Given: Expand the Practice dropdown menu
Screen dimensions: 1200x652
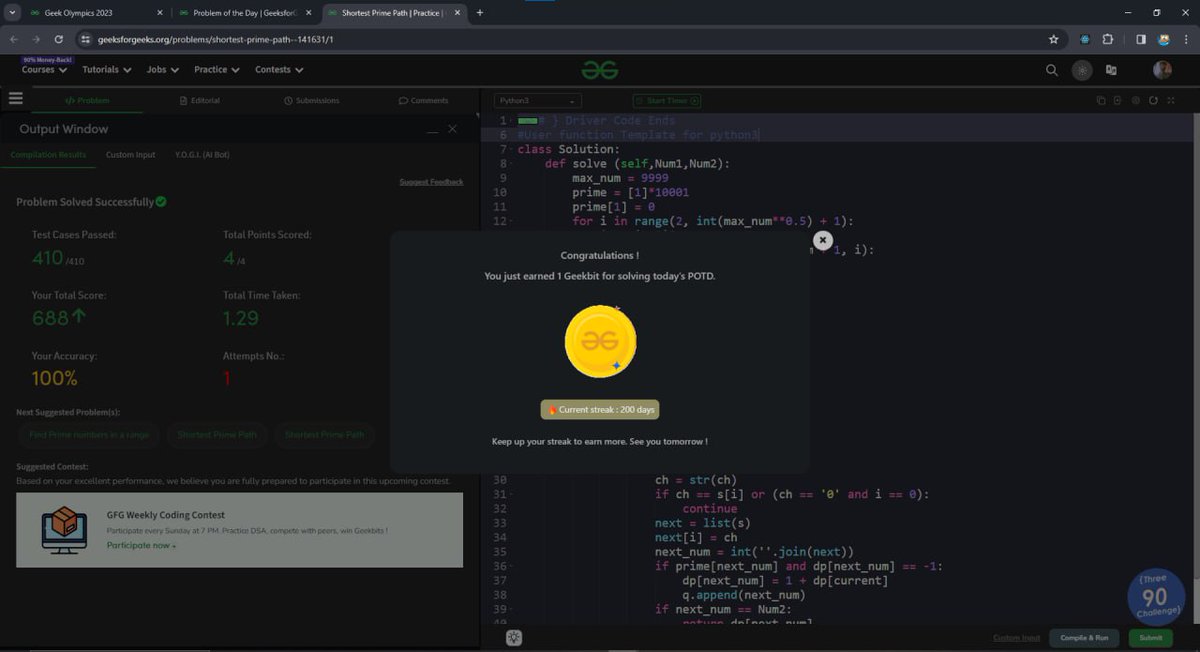Looking at the screenshot, I should [217, 70].
